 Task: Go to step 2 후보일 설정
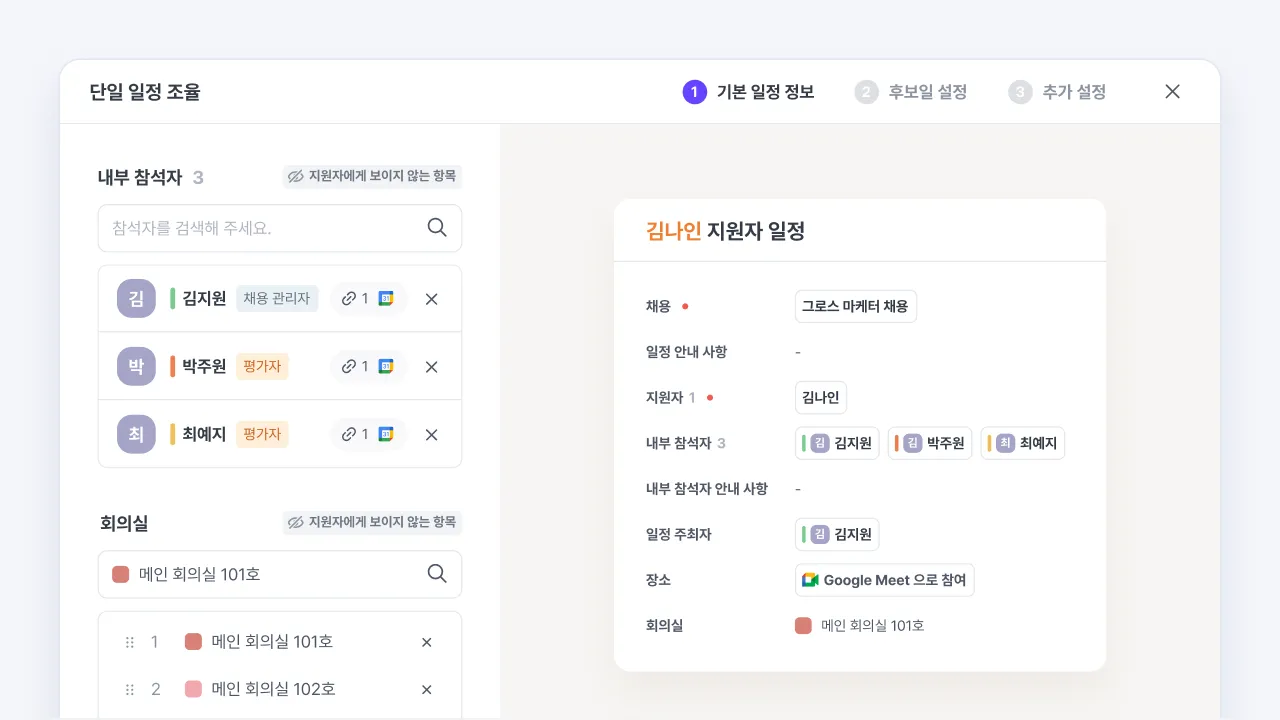pyautogui.click(x=911, y=92)
